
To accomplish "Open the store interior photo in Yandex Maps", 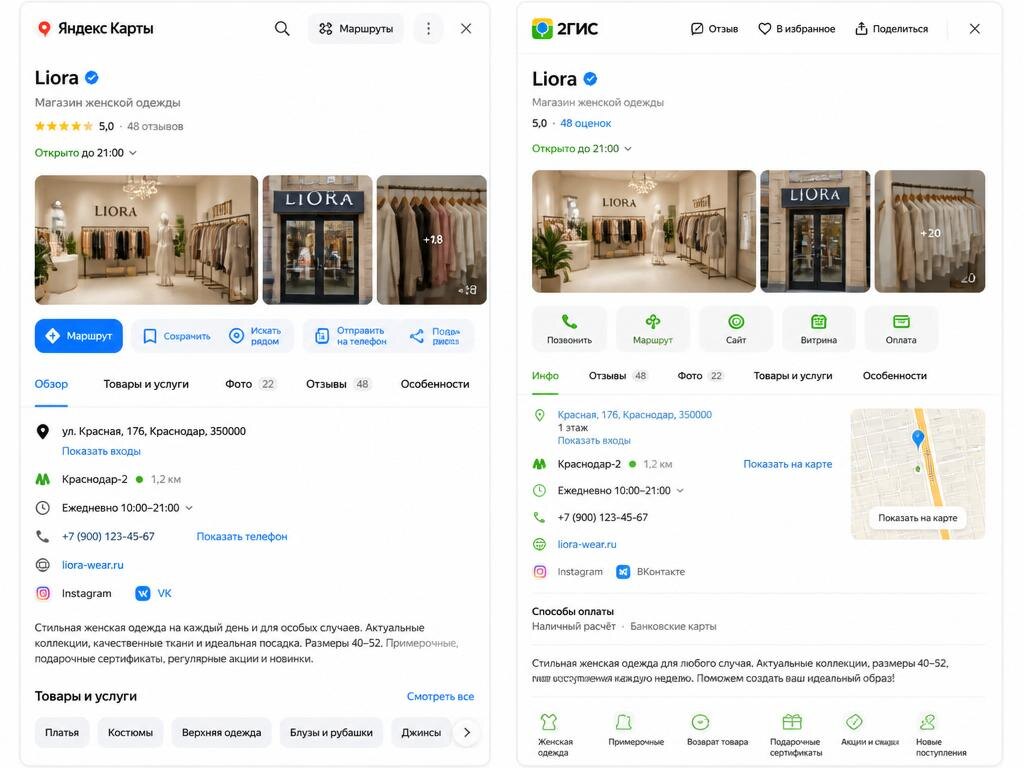I will pos(146,240).
